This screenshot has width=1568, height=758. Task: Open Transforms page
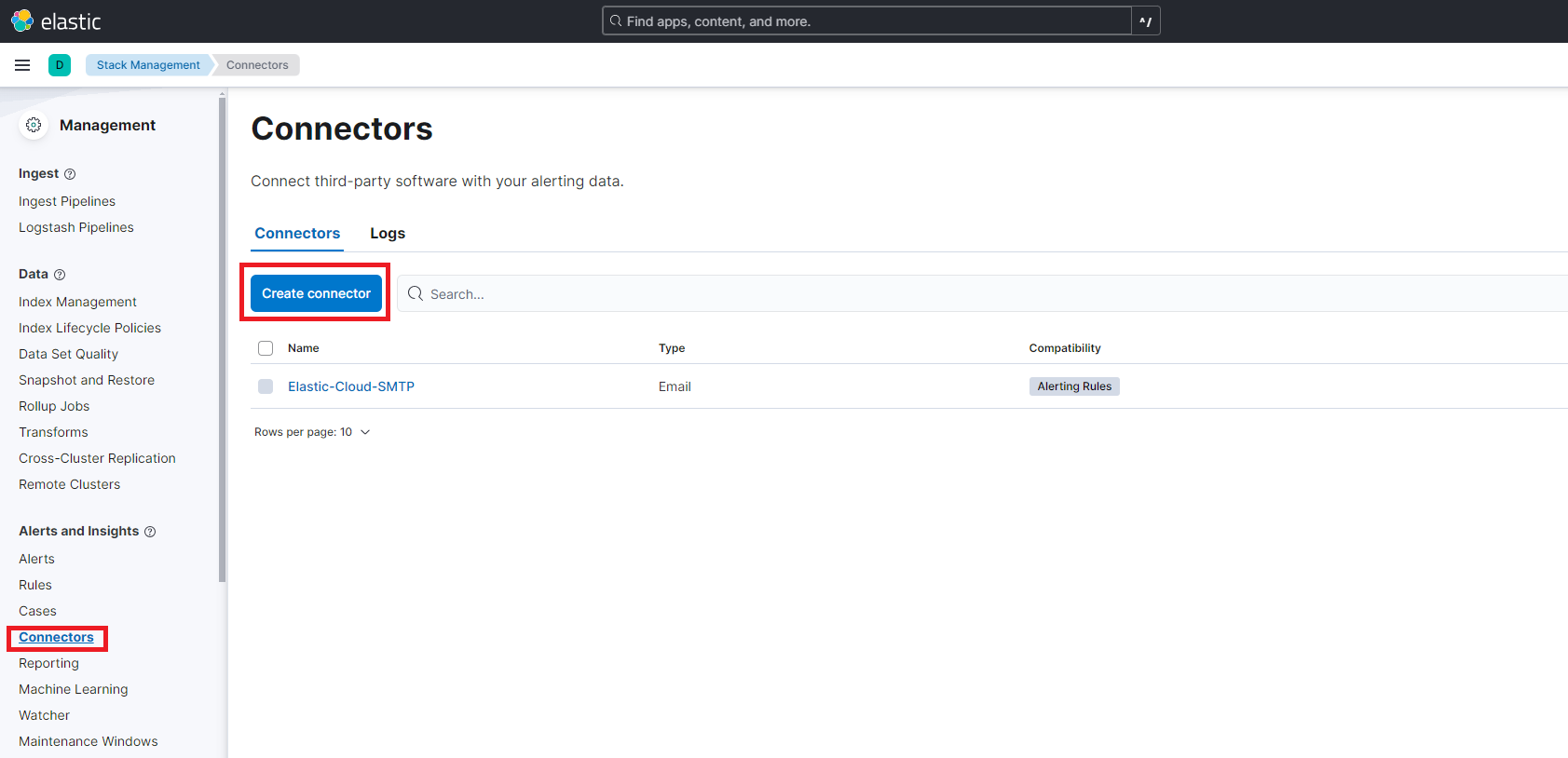(53, 432)
